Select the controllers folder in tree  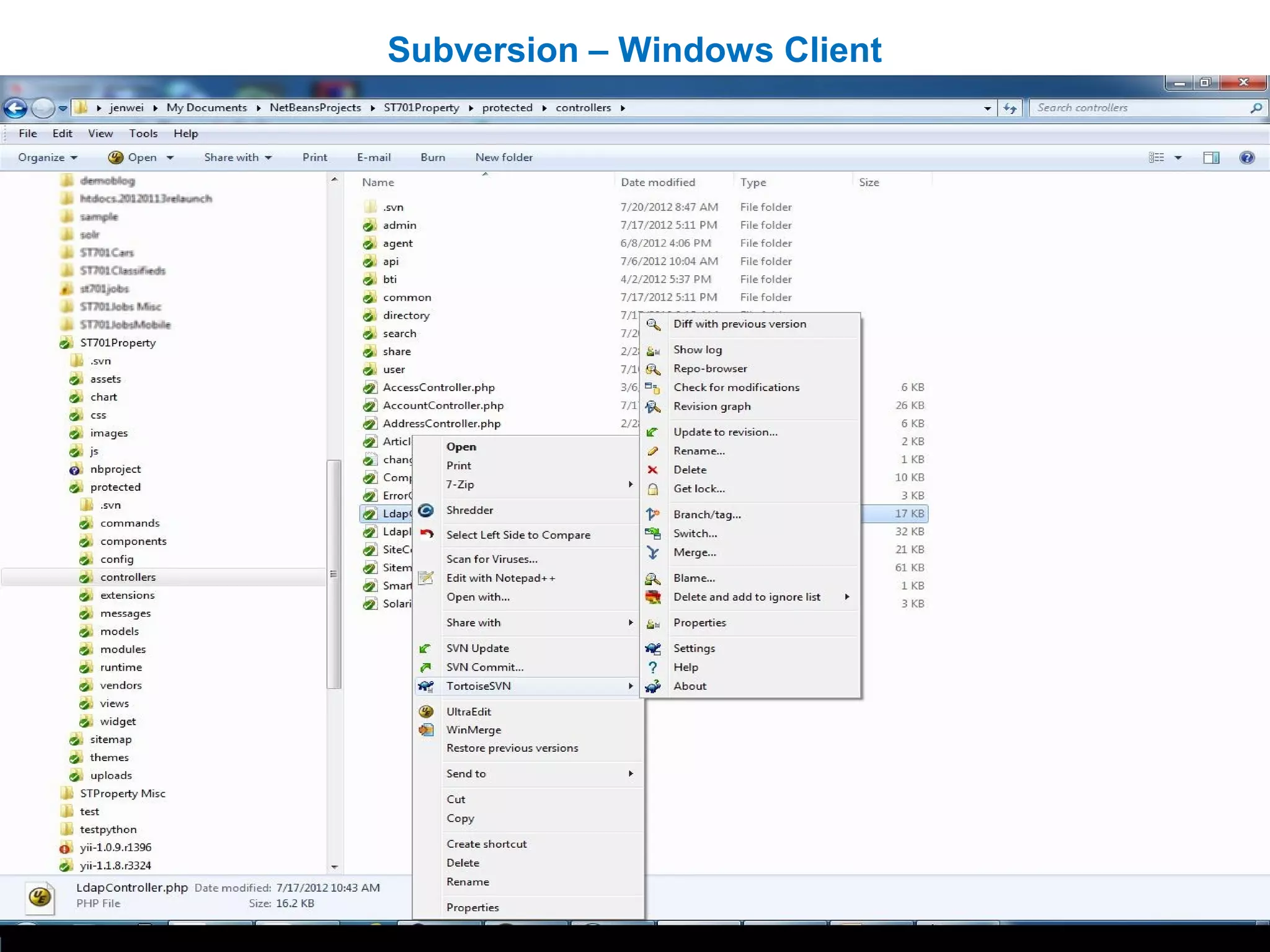(x=128, y=577)
